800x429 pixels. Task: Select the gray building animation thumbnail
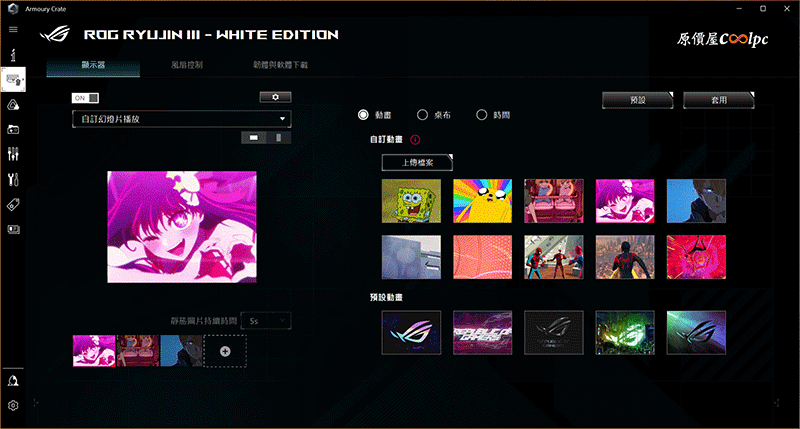click(411, 257)
